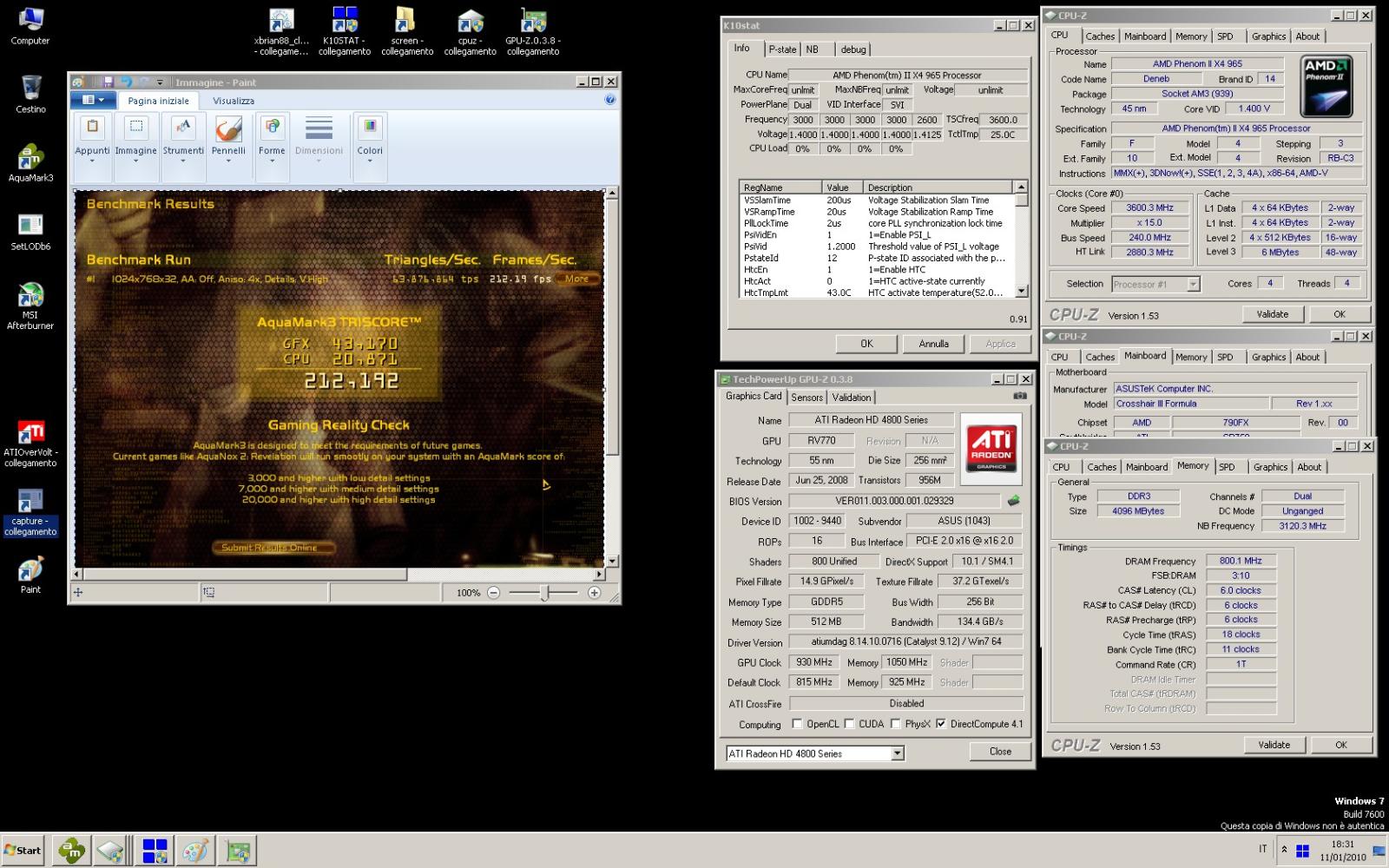This screenshot has height=868, width=1389.
Task: Open Paint's help question mark icon
Action: 609,100
